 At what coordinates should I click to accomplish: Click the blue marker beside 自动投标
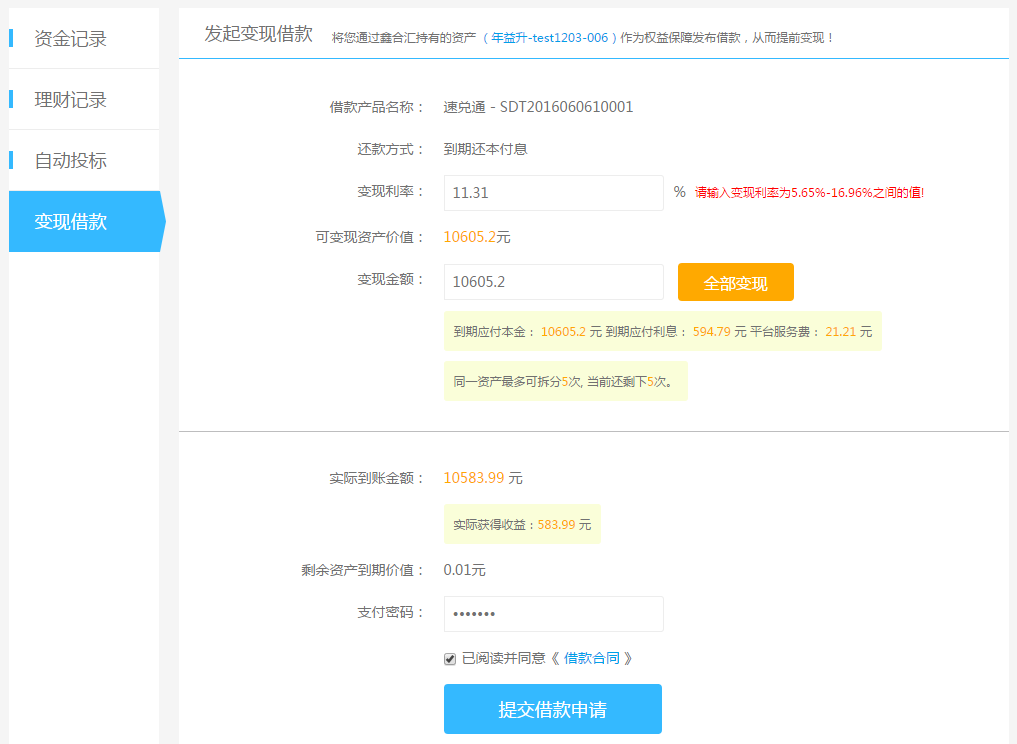11,160
